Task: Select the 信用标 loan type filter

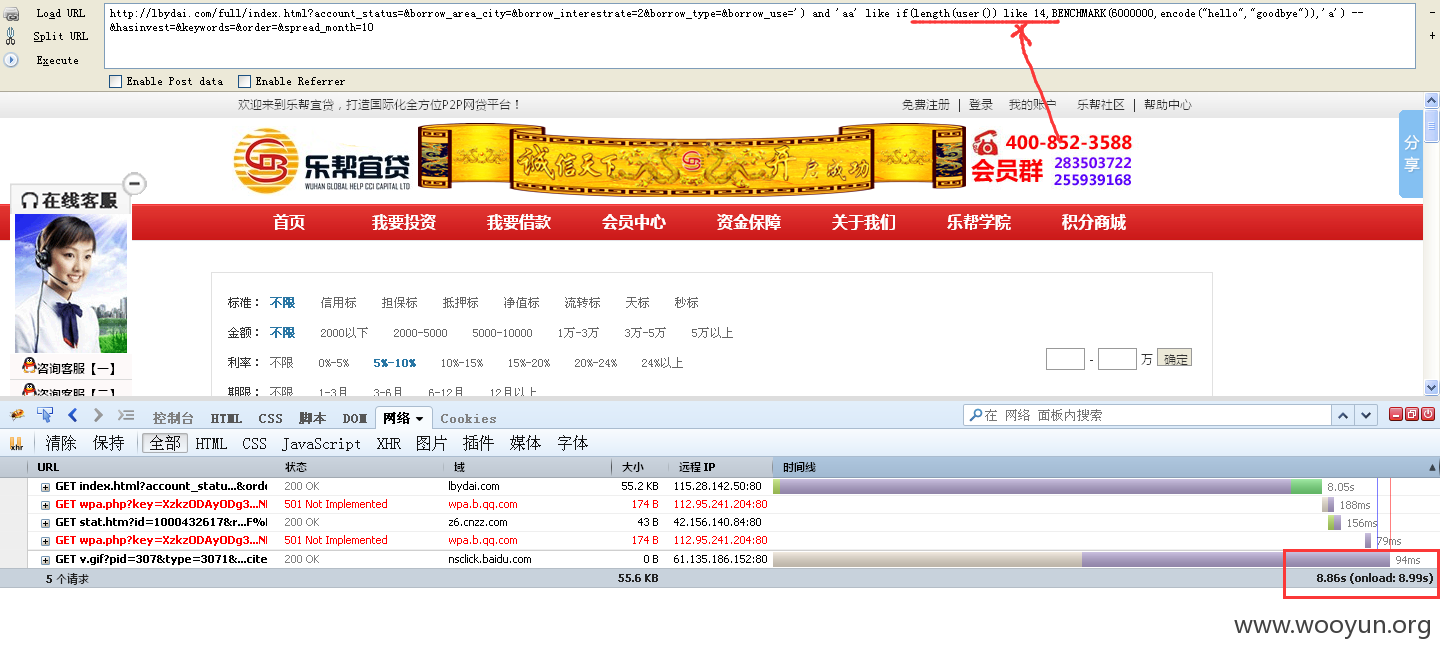Action: 338,303
